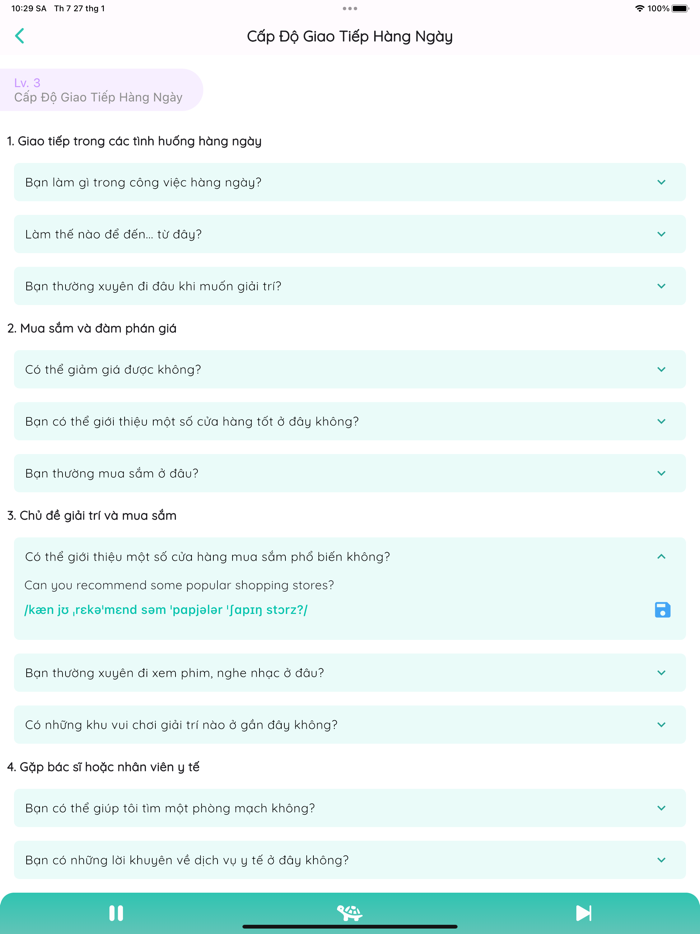The image size is (700, 934).
Task: Save the pronunciation with the floppy disk icon
Action: [662, 609]
